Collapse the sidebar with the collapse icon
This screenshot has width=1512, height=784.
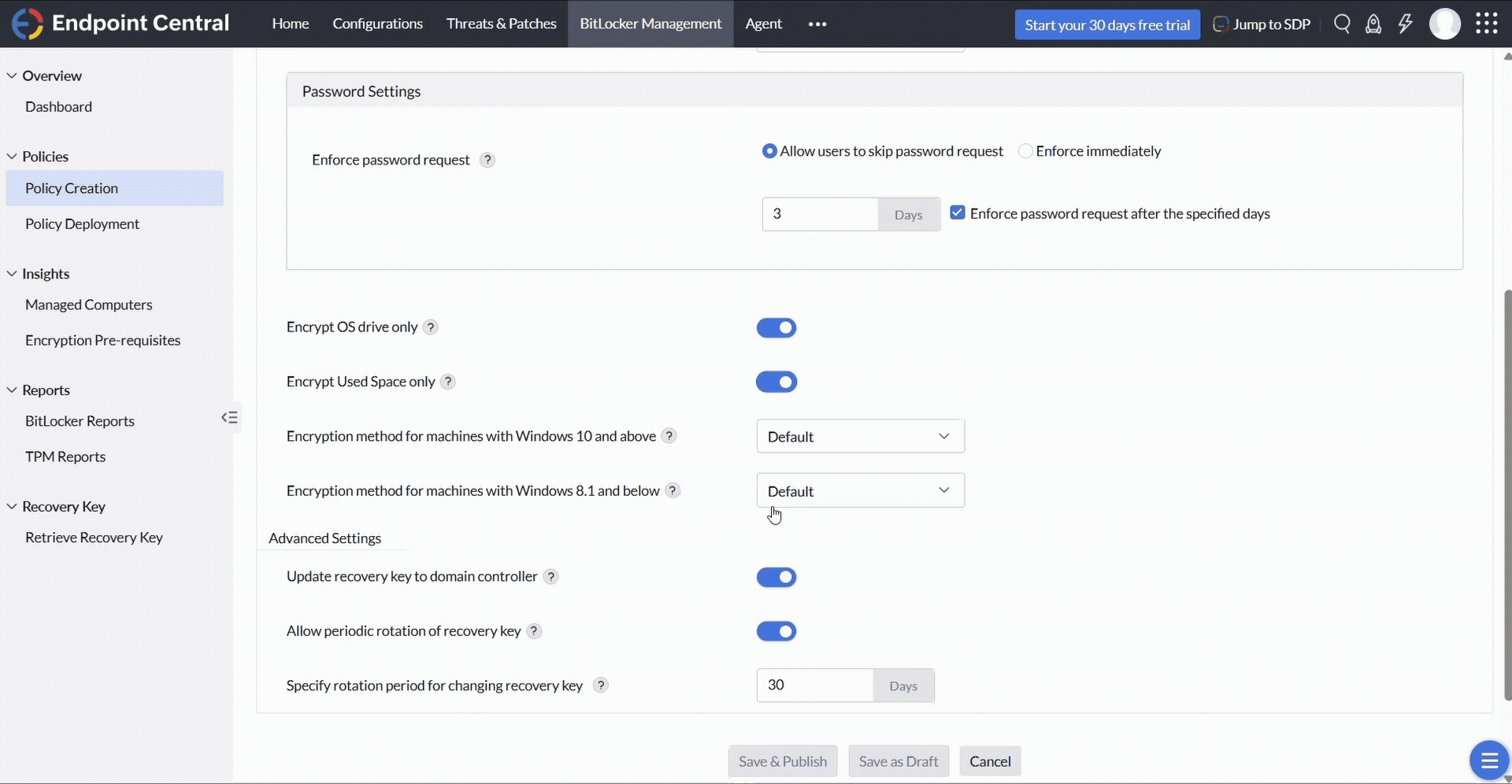click(229, 417)
